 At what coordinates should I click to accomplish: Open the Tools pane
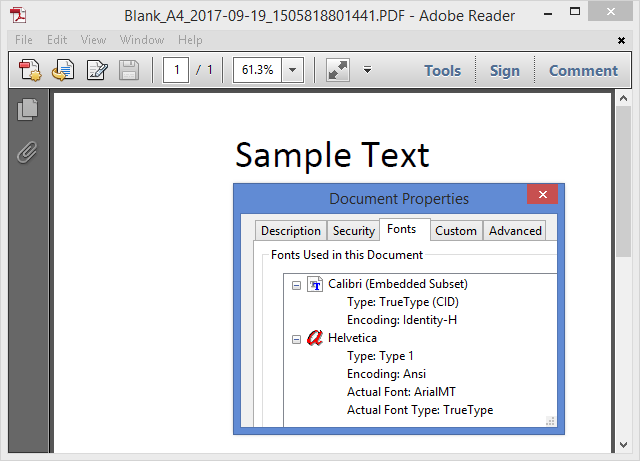[442, 71]
